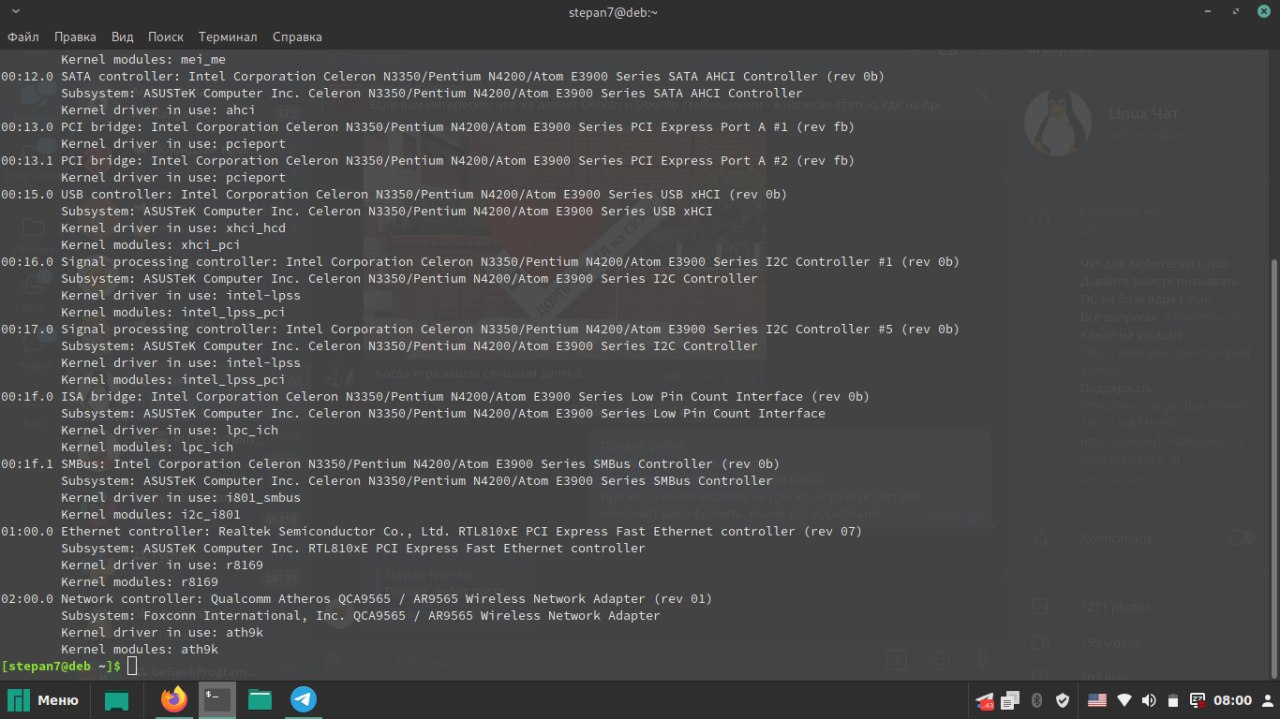Screen dimensions: 1280x719
Task: Close the terminal window
Action: click(1263, 12)
